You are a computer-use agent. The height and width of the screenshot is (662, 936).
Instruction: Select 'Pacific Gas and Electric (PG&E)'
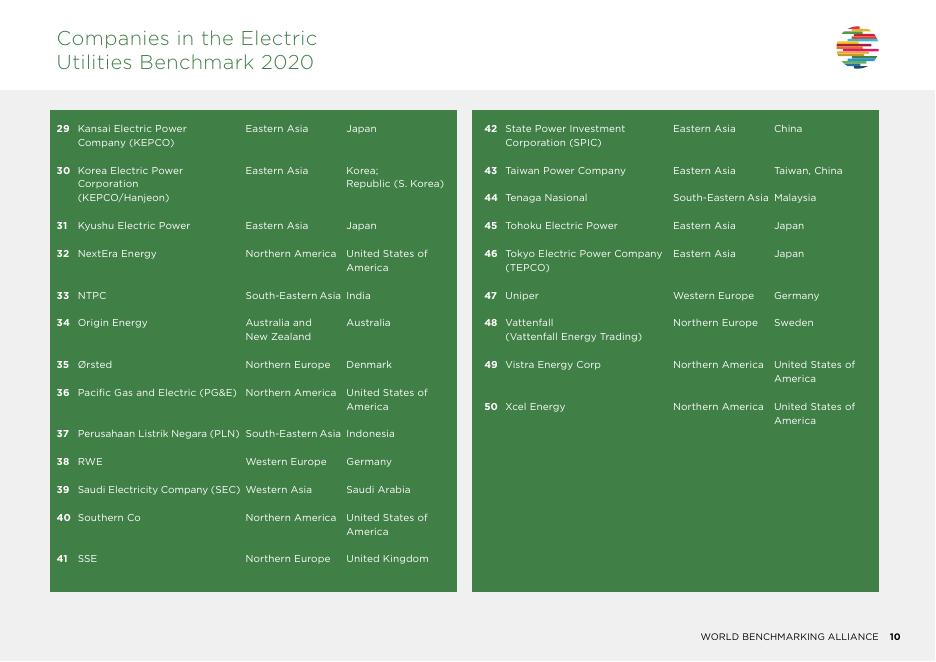pyautogui.click(x=157, y=393)
